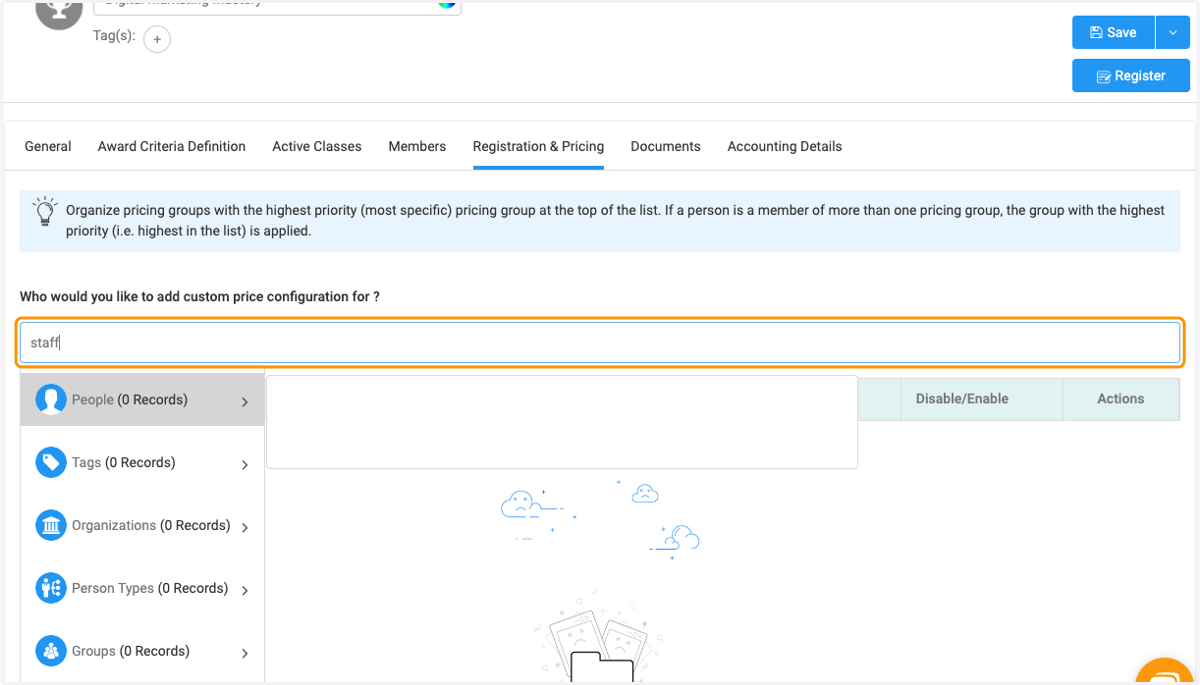
Task: Select 'Organizations (0 Records)' row text
Action: coord(151,526)
